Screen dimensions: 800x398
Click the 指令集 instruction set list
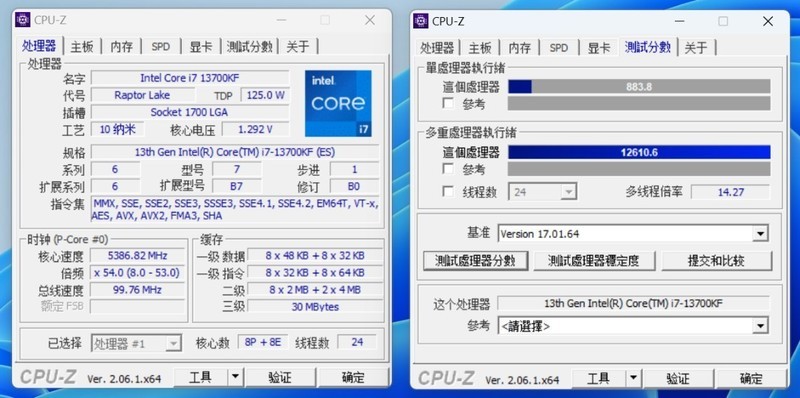tap(235, 210)
